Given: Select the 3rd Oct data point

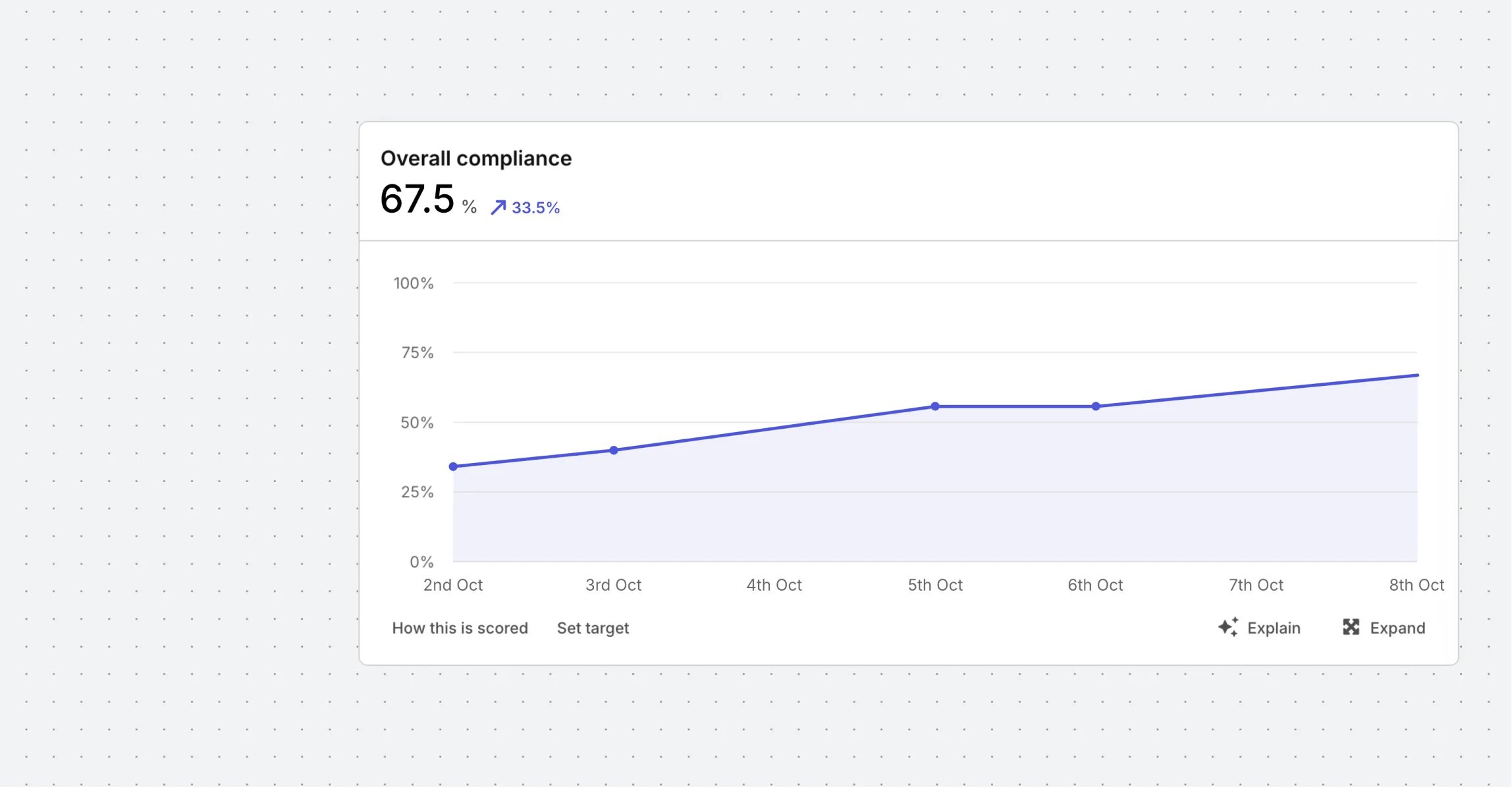Looking at the screenshot, I should [614, 450].
